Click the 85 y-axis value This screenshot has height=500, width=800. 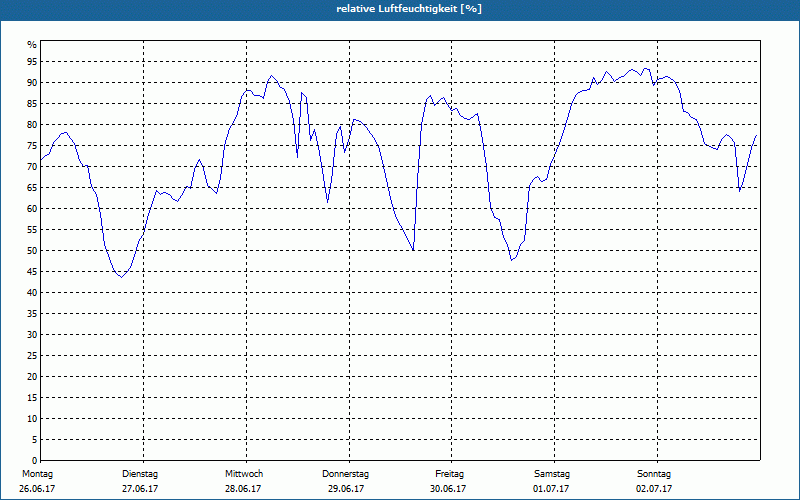(32, 104)
